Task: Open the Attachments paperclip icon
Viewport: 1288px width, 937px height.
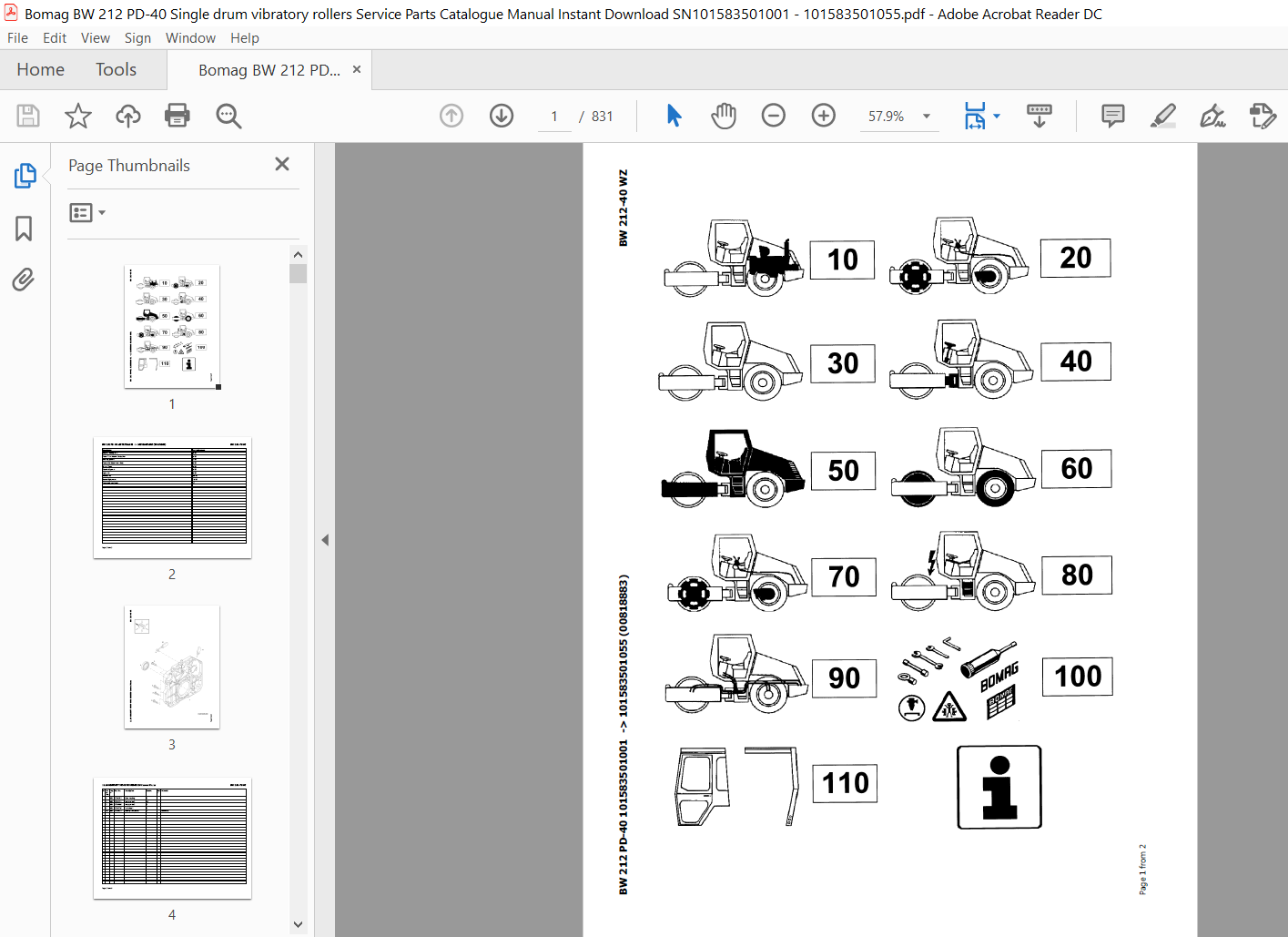Action: [x=24, y=279]
